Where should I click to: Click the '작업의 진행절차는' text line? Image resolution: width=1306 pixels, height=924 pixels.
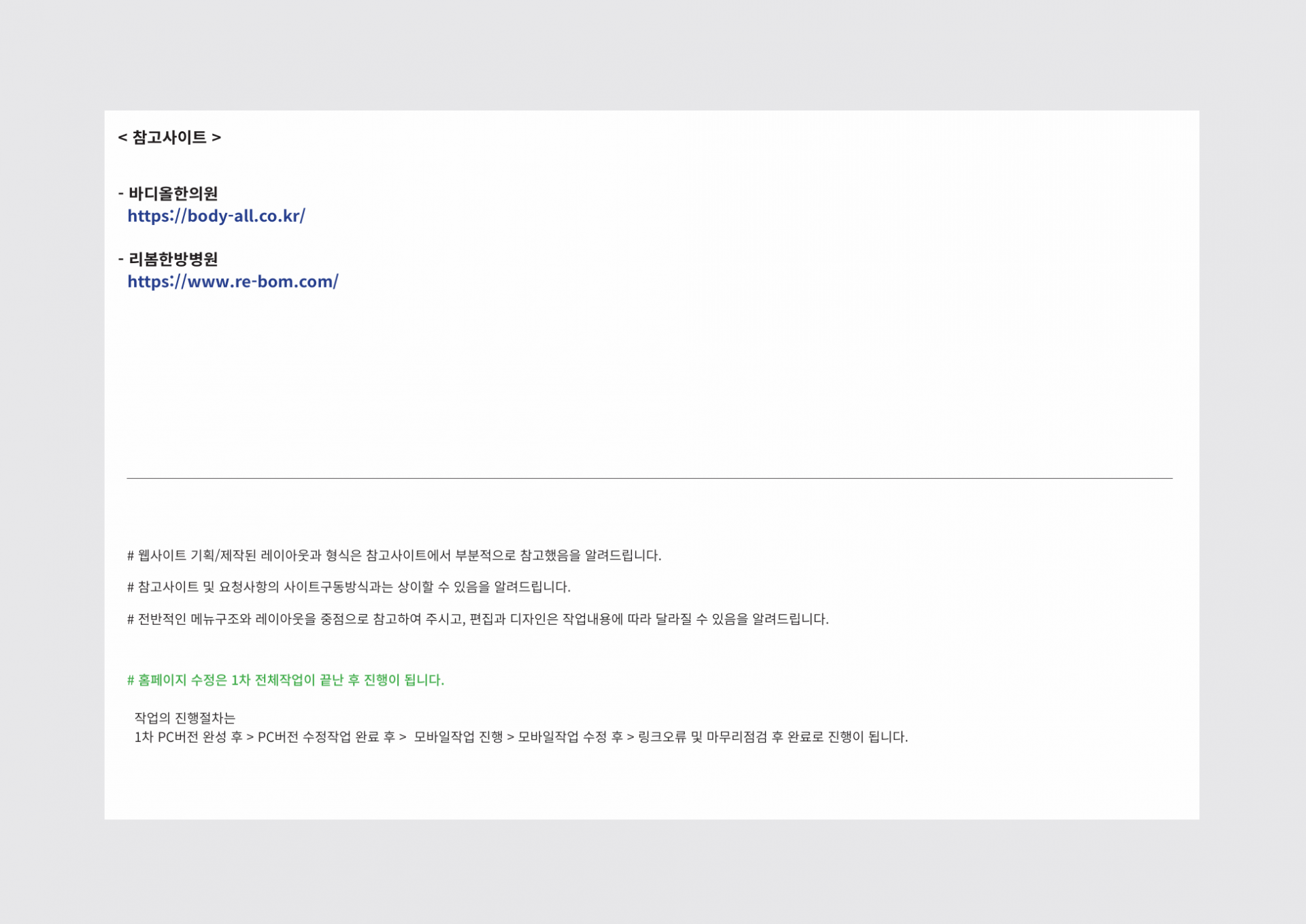184,718
